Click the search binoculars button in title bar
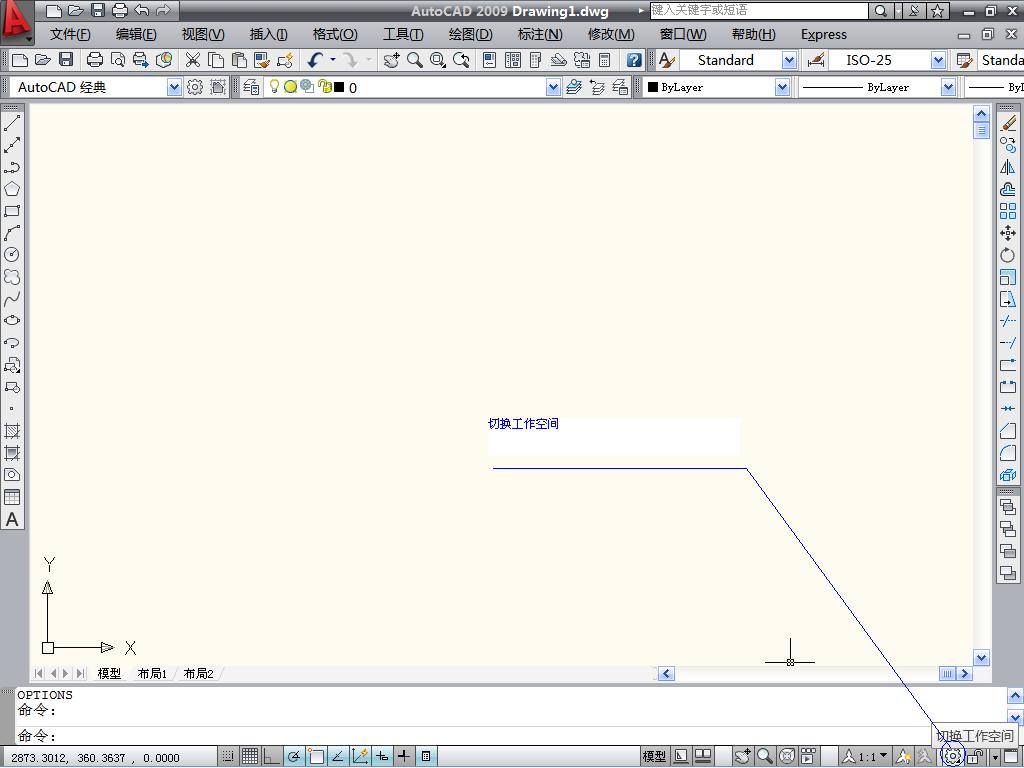Screen dimensions: 1024x768 click(880, 10)
